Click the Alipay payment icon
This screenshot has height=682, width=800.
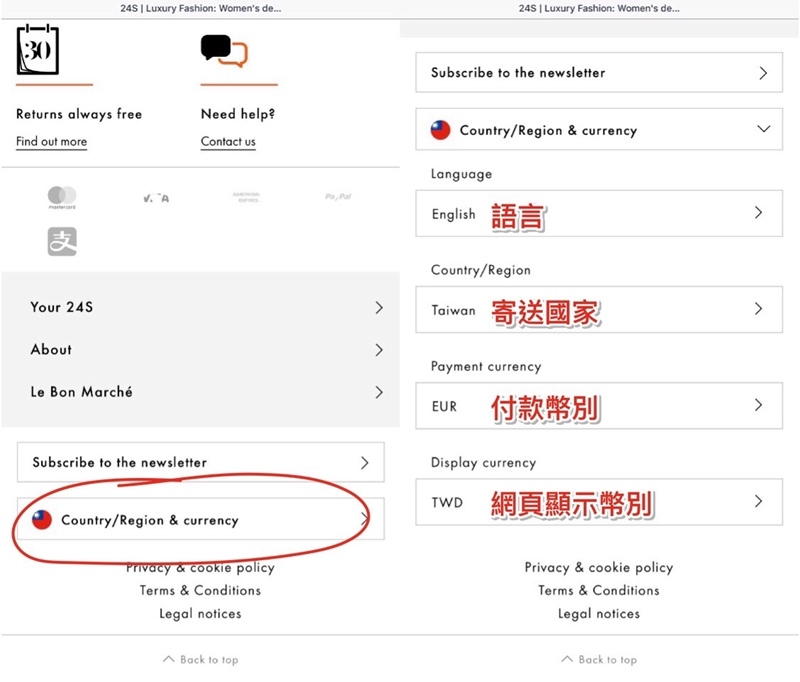[x=62, y=241]
